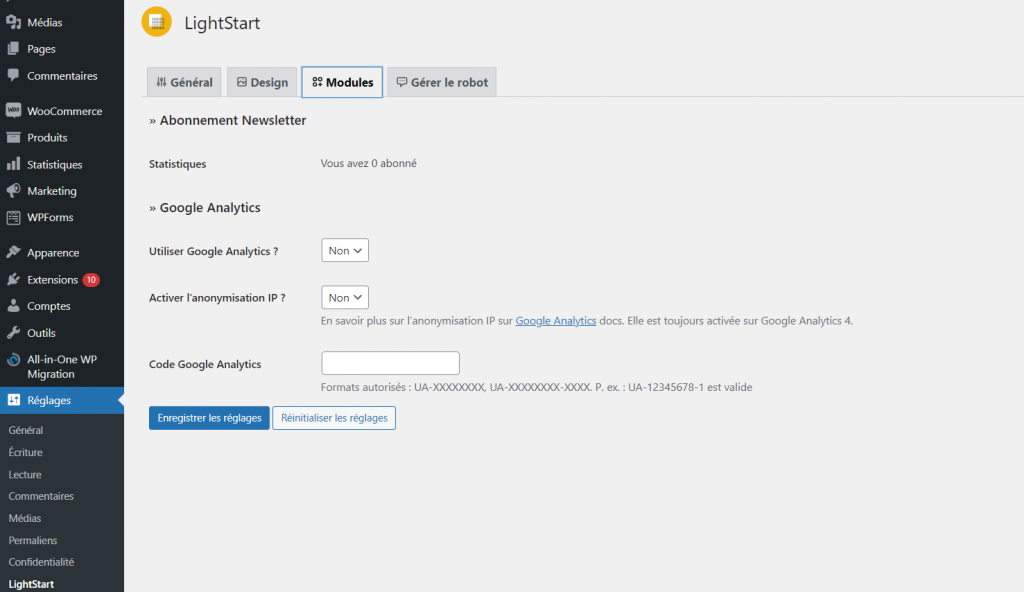Image resolution: width=1024 pixels, height=592 pixels.
Task: Open the Utiliser Google Analytics dropdown
Action: tap(345, 251)
